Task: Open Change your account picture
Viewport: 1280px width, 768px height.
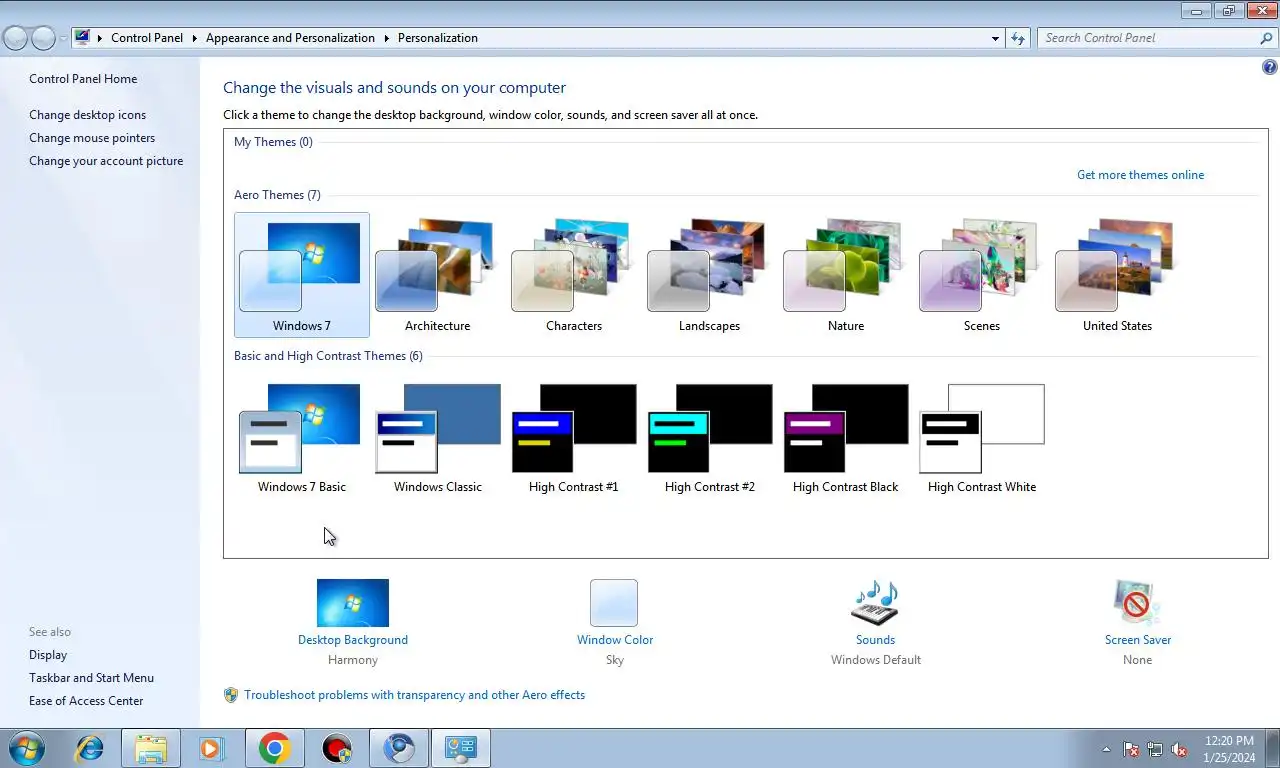Action: [106, 161]
